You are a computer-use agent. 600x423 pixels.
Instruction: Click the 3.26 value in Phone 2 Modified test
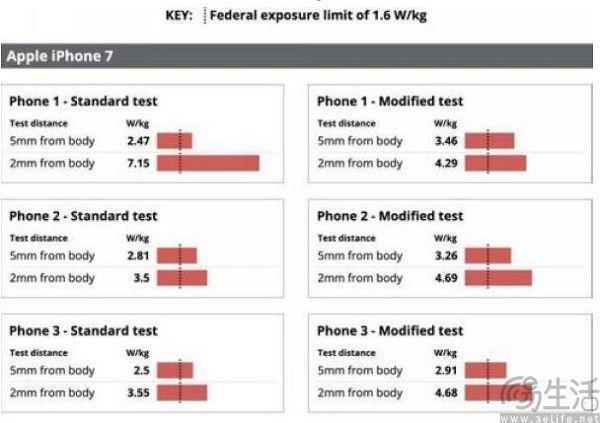pos(446,255)
